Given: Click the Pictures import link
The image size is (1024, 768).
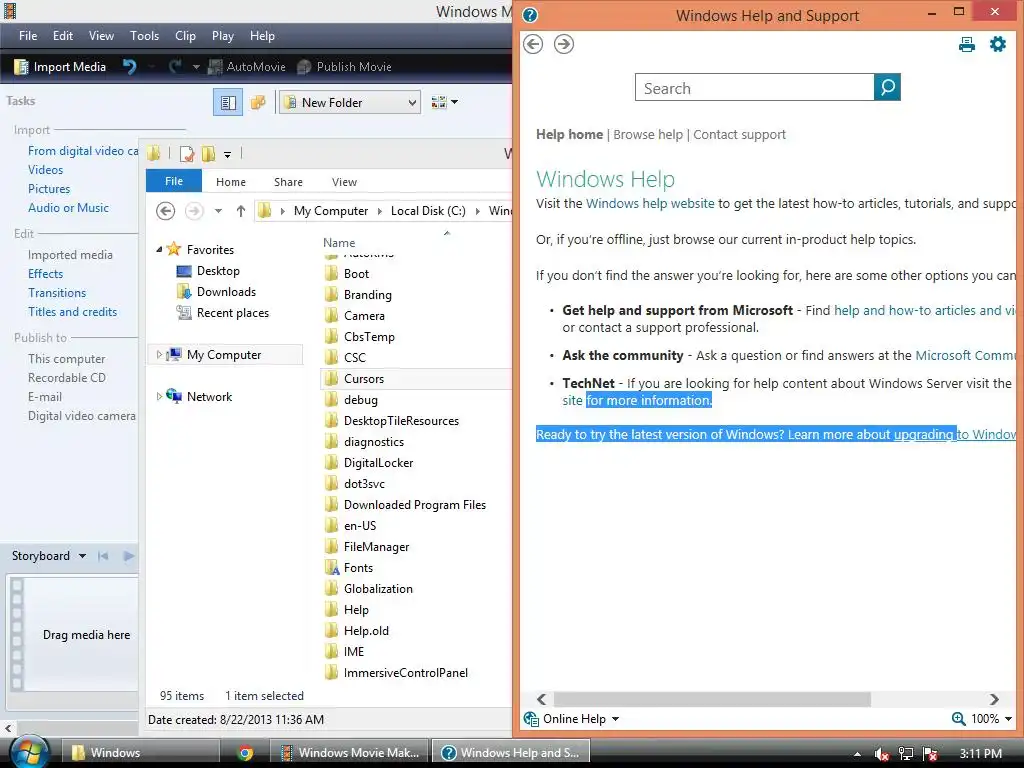Looking at the screenshot, I should pyautogui.click(x=49, y=189).
